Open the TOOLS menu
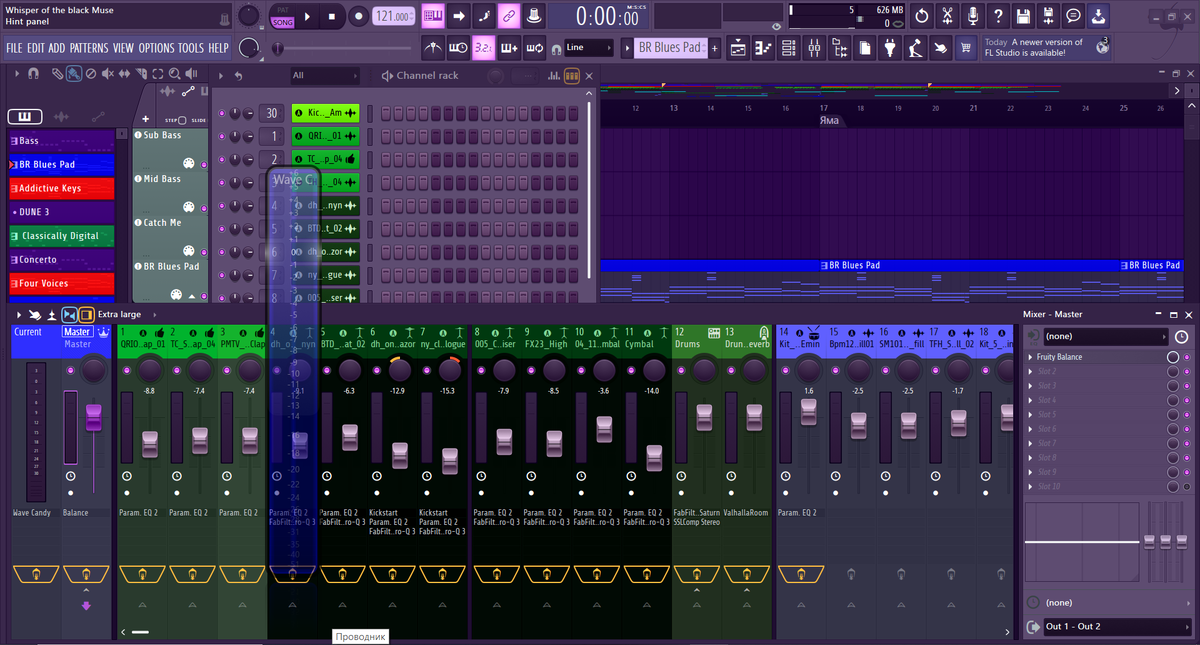1200x645 pixels. coord(191,48)
